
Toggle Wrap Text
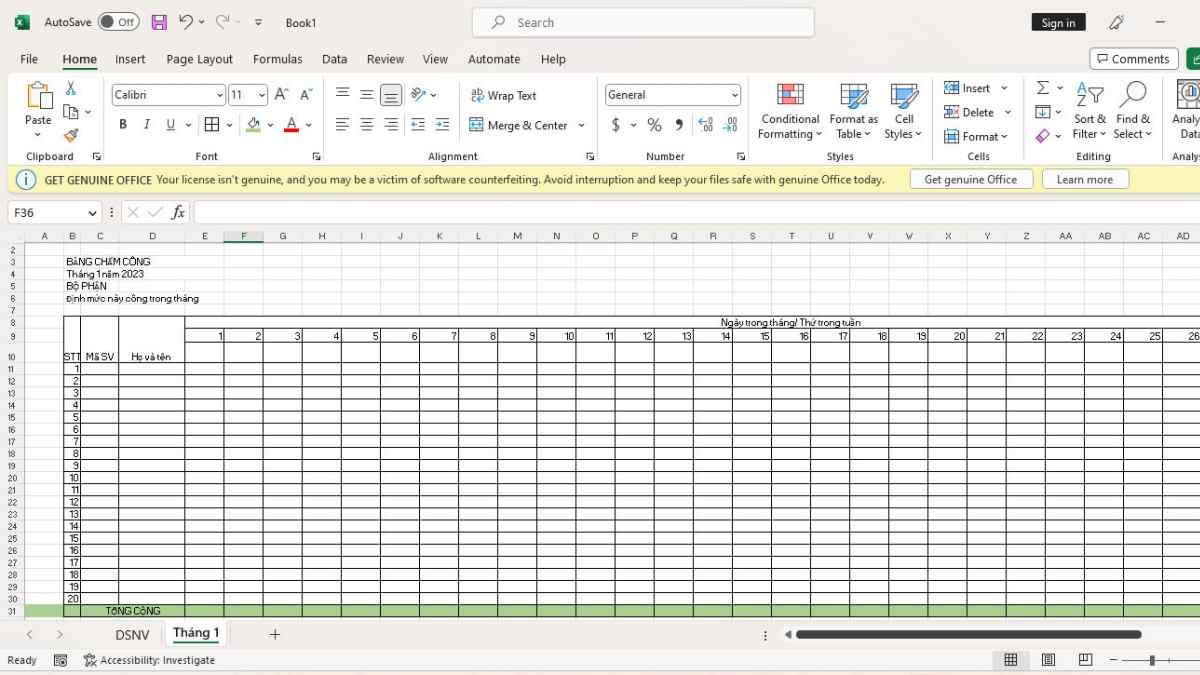[503, 95]
